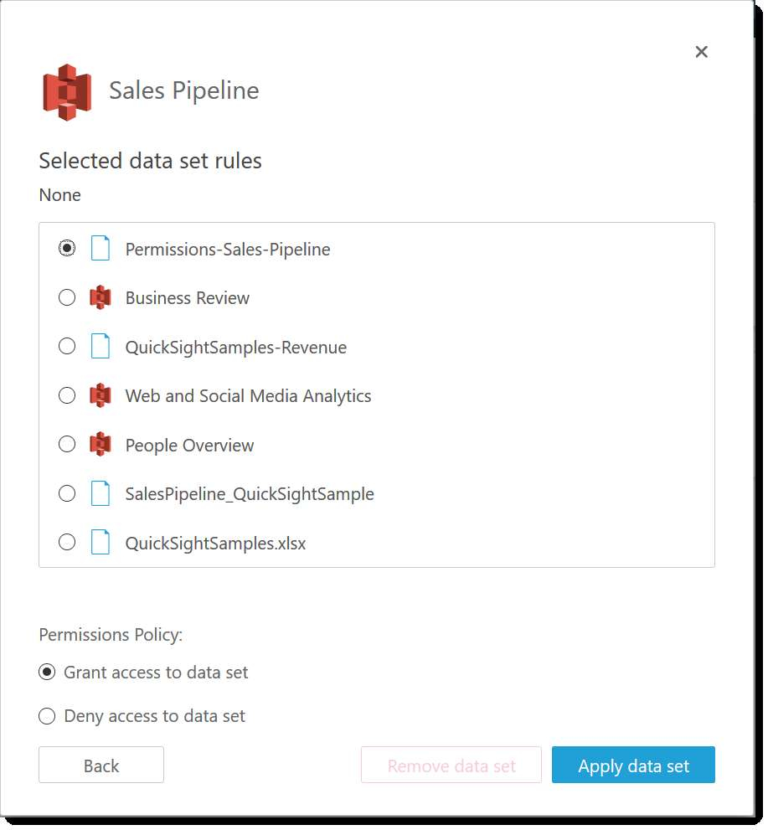Click the SalesPipeline_QuickSightSample data set name
The width and height of the screenshot is (768, 830).
[x=249, y=494]
